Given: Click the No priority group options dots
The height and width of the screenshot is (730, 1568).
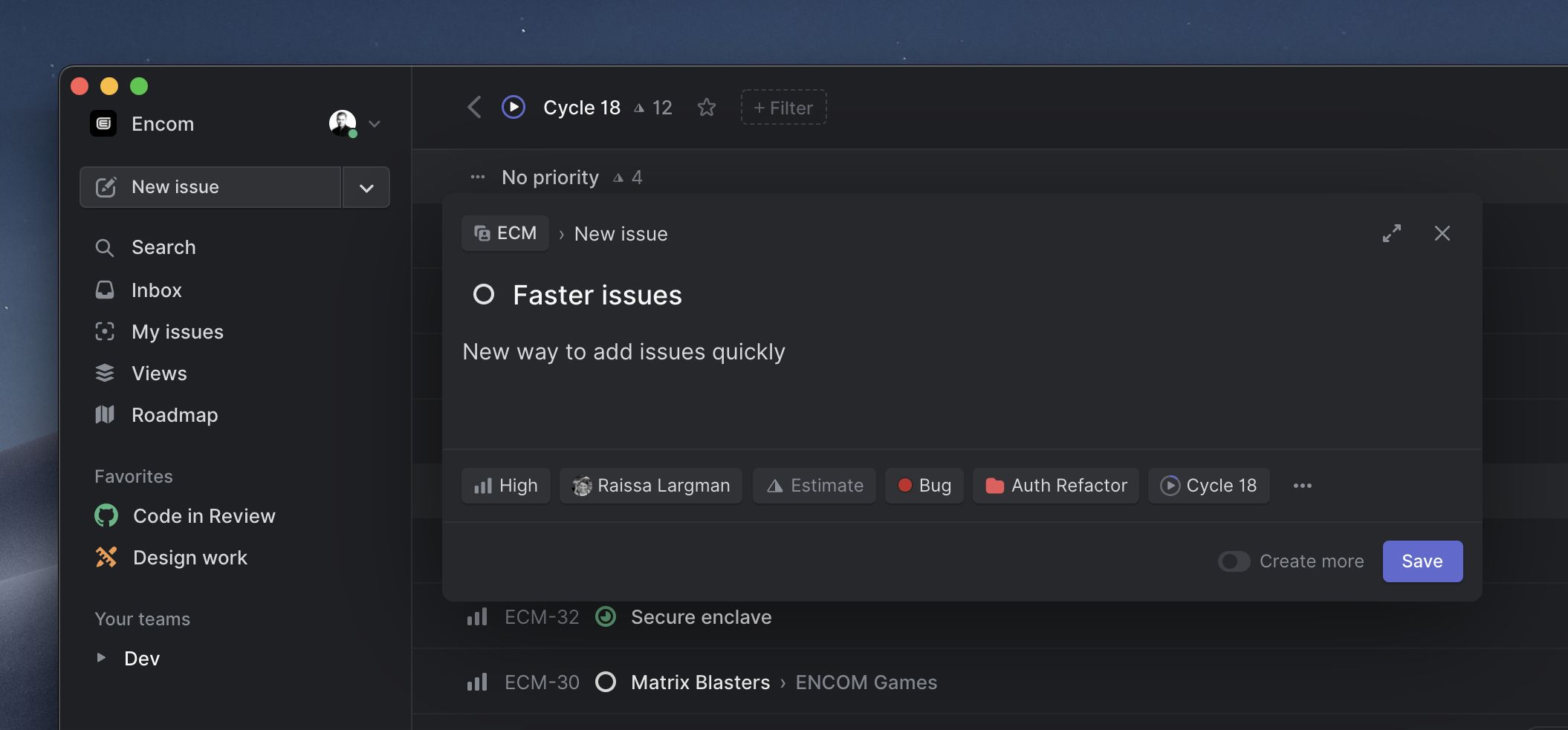Looking at the screenshot, I should (478, 177).
